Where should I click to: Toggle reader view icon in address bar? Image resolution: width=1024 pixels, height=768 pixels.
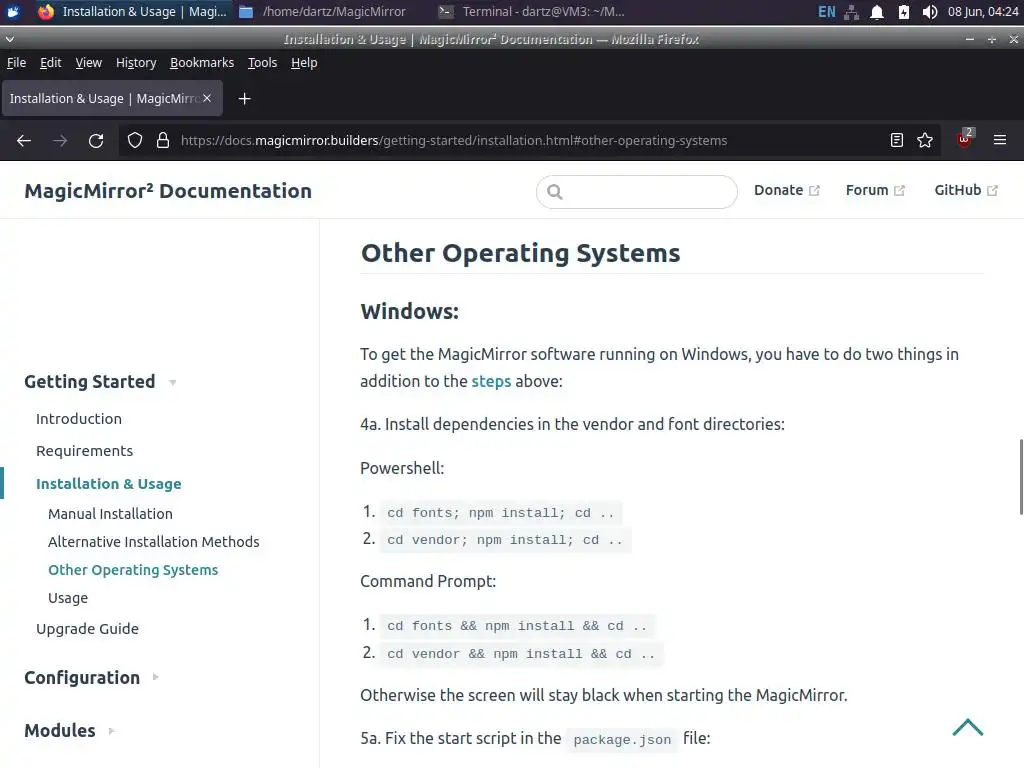897,140
